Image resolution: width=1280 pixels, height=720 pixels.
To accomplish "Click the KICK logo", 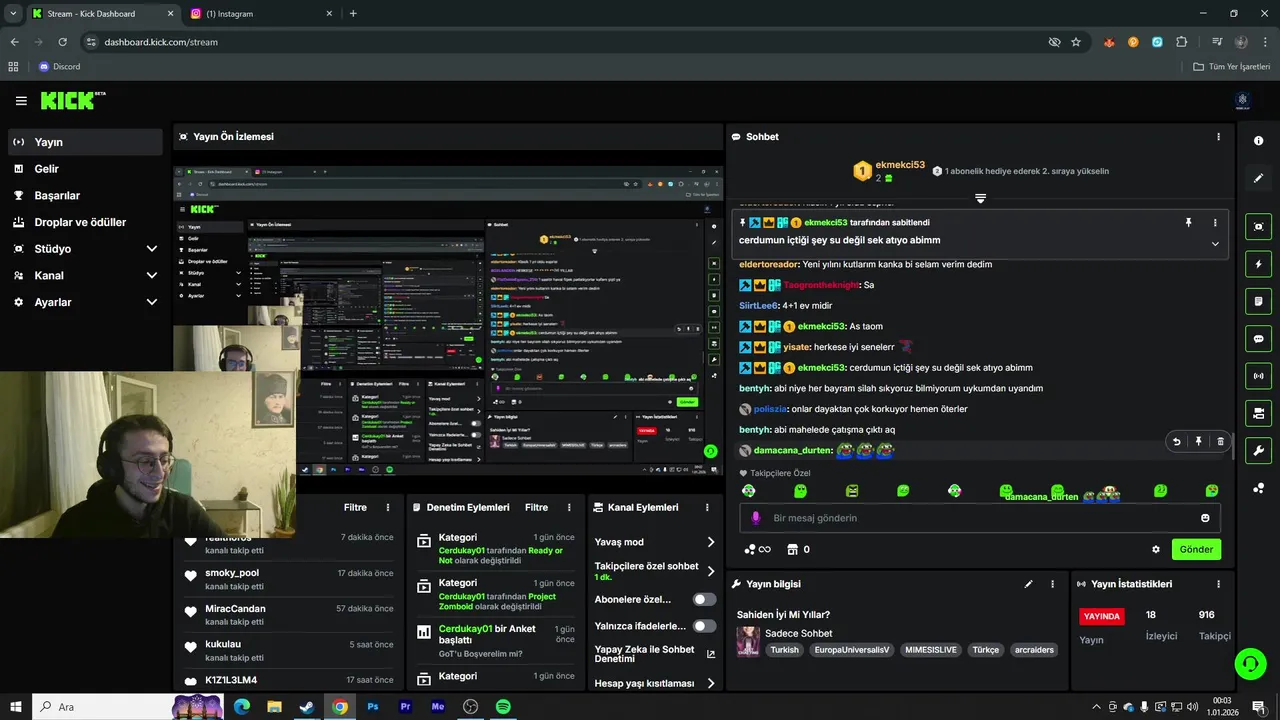I will click(72, 100).
